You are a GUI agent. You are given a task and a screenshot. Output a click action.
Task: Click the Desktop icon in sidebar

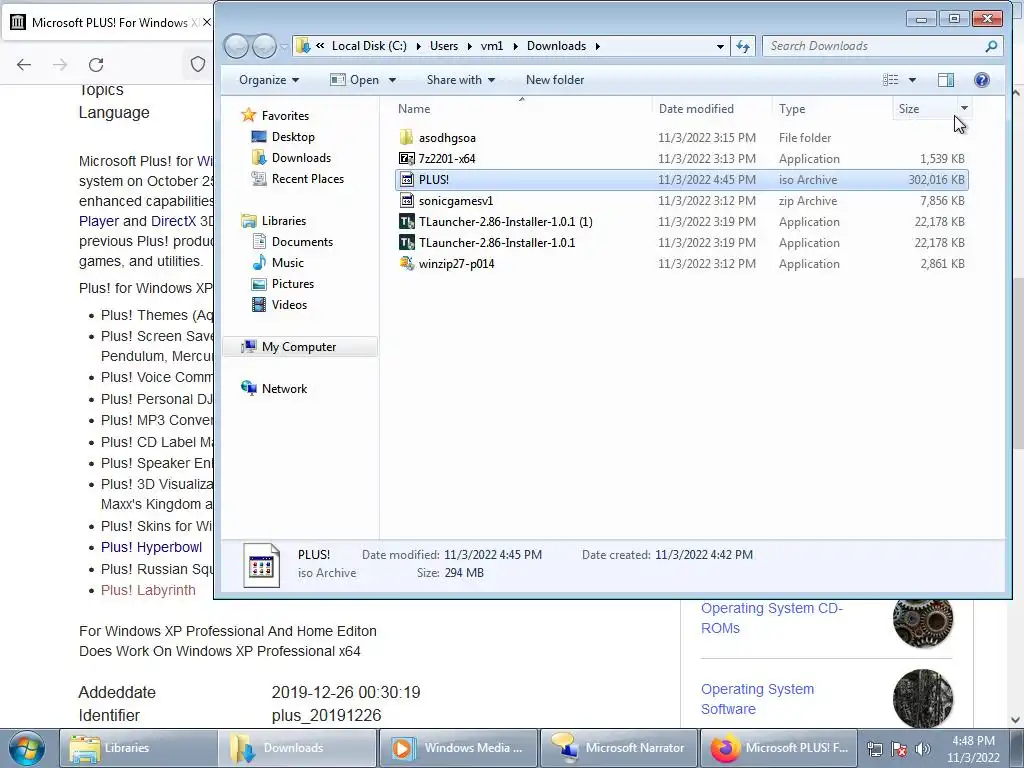[259, 136]
